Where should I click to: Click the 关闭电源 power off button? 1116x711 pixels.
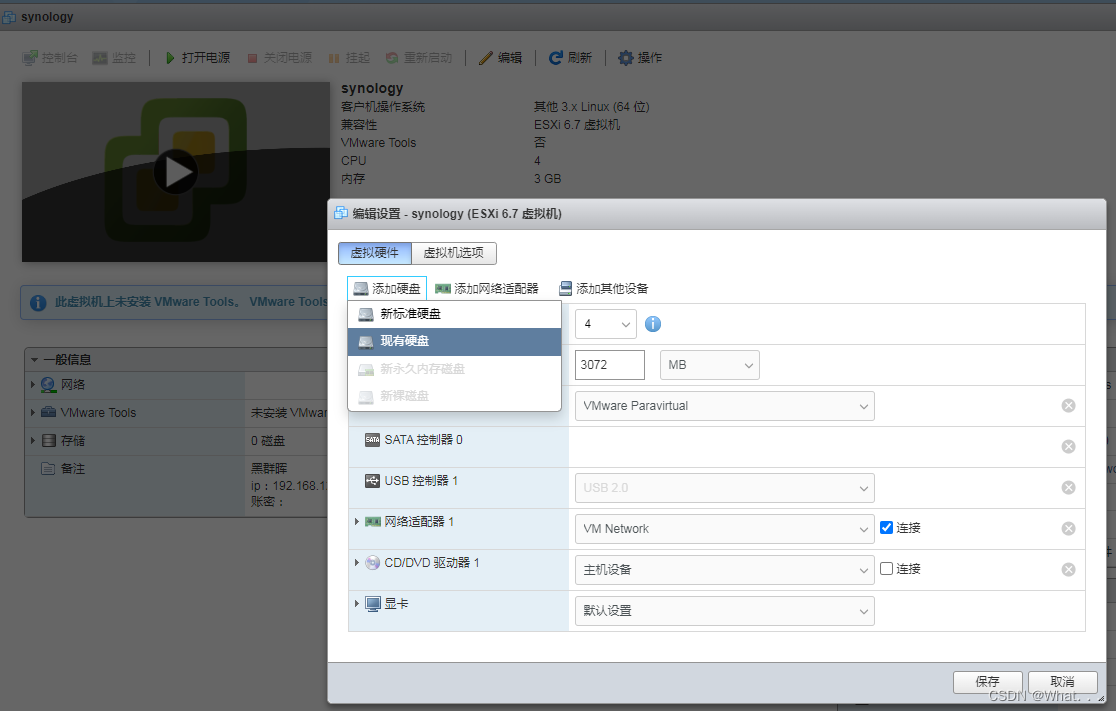pos(279,58)
